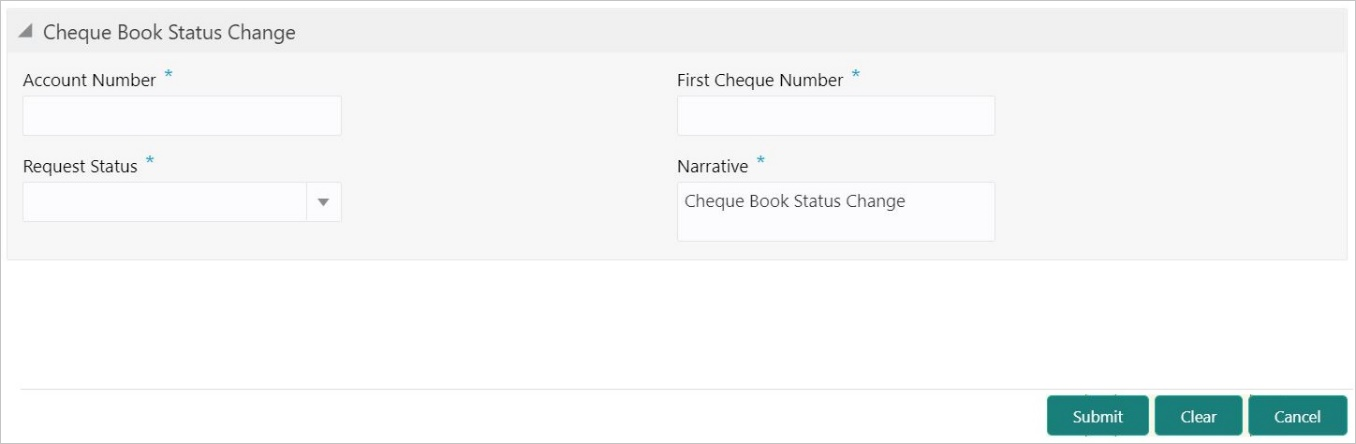Viewport: 1356px width, 444px height.
Task: Click the required marker beside Request Status
Action: 150,162
